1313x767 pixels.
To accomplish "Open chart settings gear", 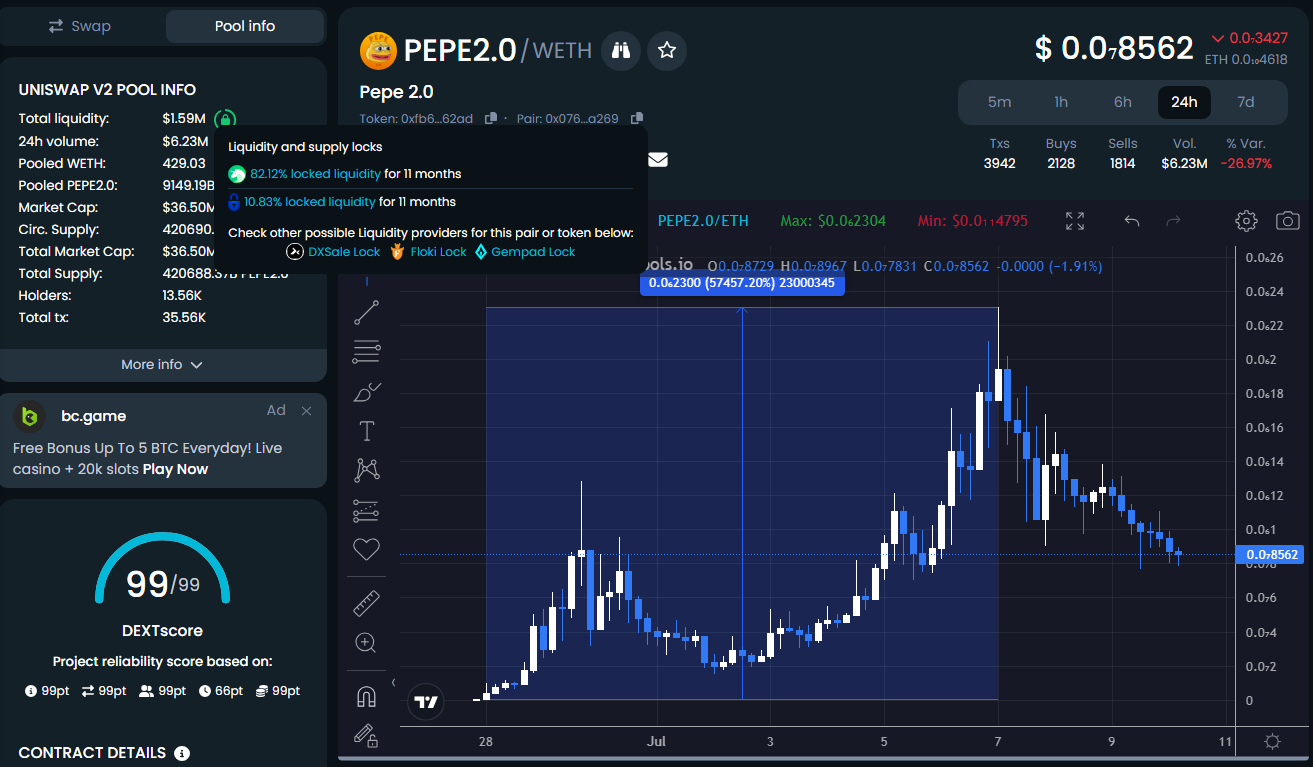I will click(x=1246, y=221).
